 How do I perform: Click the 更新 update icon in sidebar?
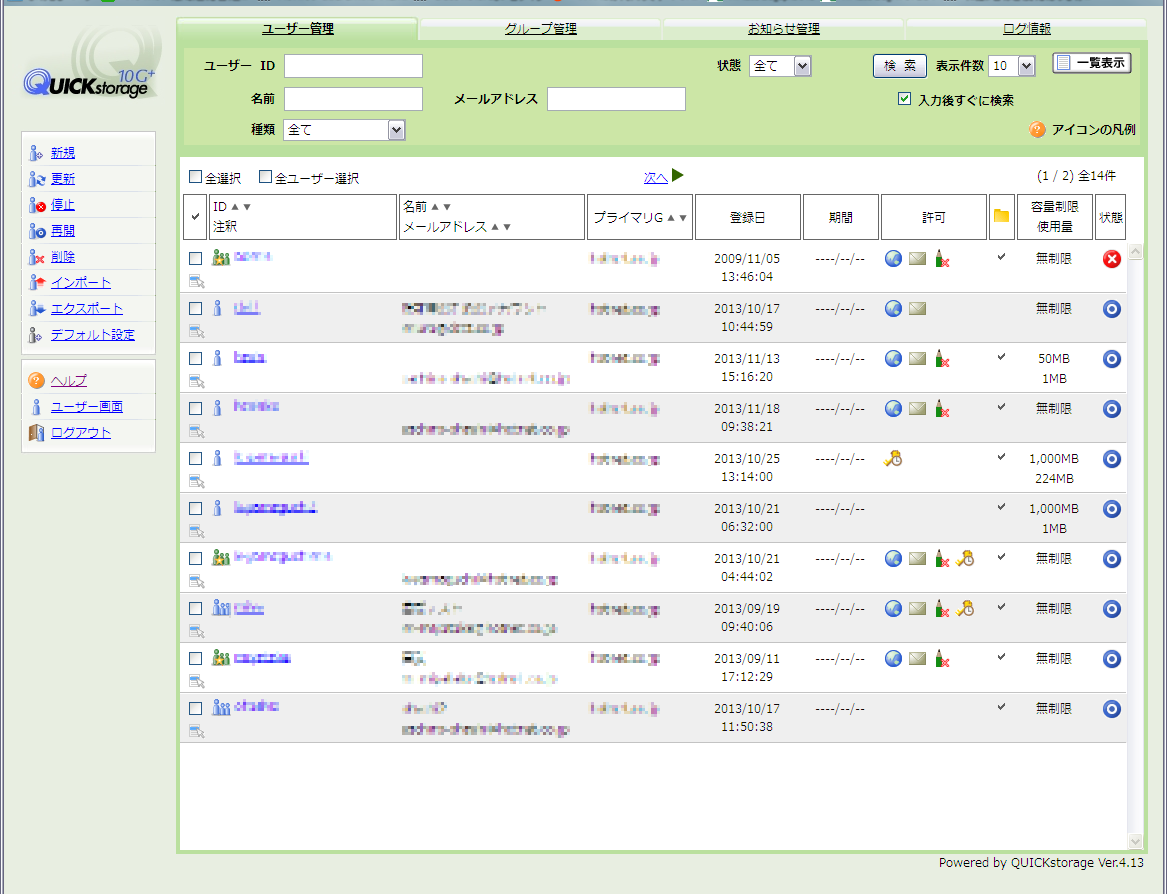point(36,179)
